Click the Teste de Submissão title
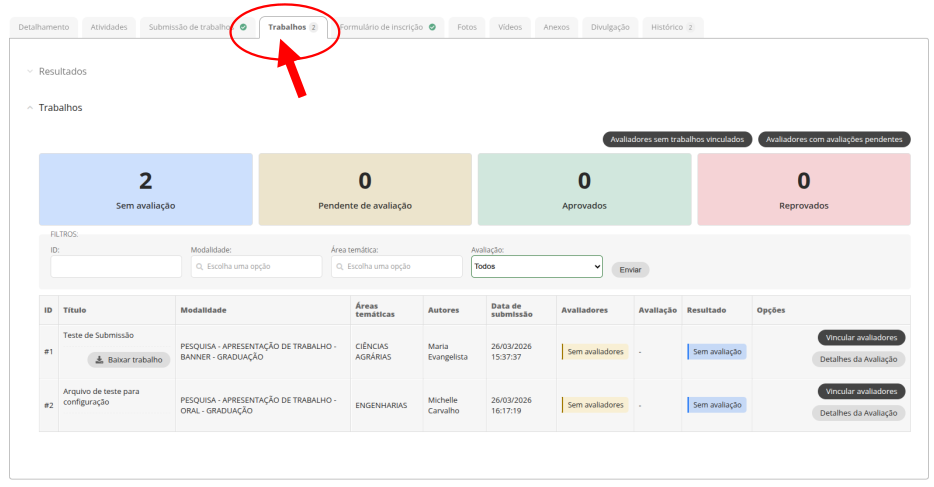The image size is (934, 487). coord(98,335)
